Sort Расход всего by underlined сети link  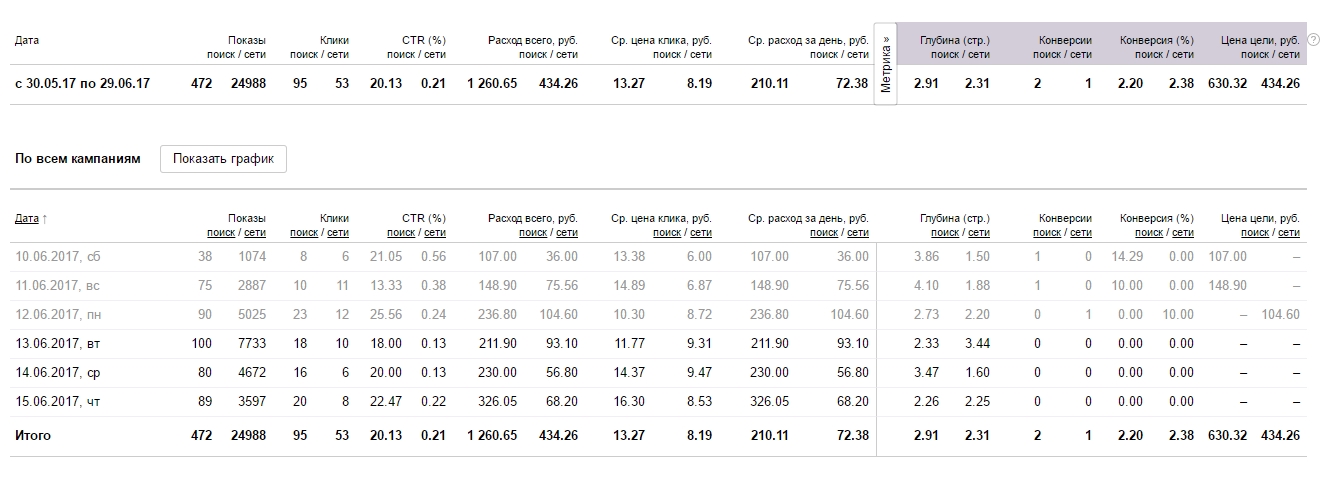tap(567, 233)
